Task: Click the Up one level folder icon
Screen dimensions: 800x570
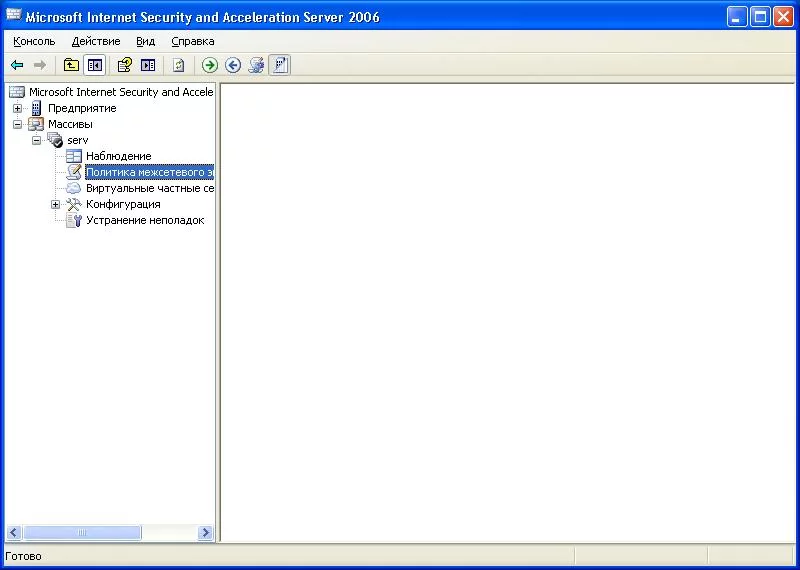Action: tap(71, 65)
